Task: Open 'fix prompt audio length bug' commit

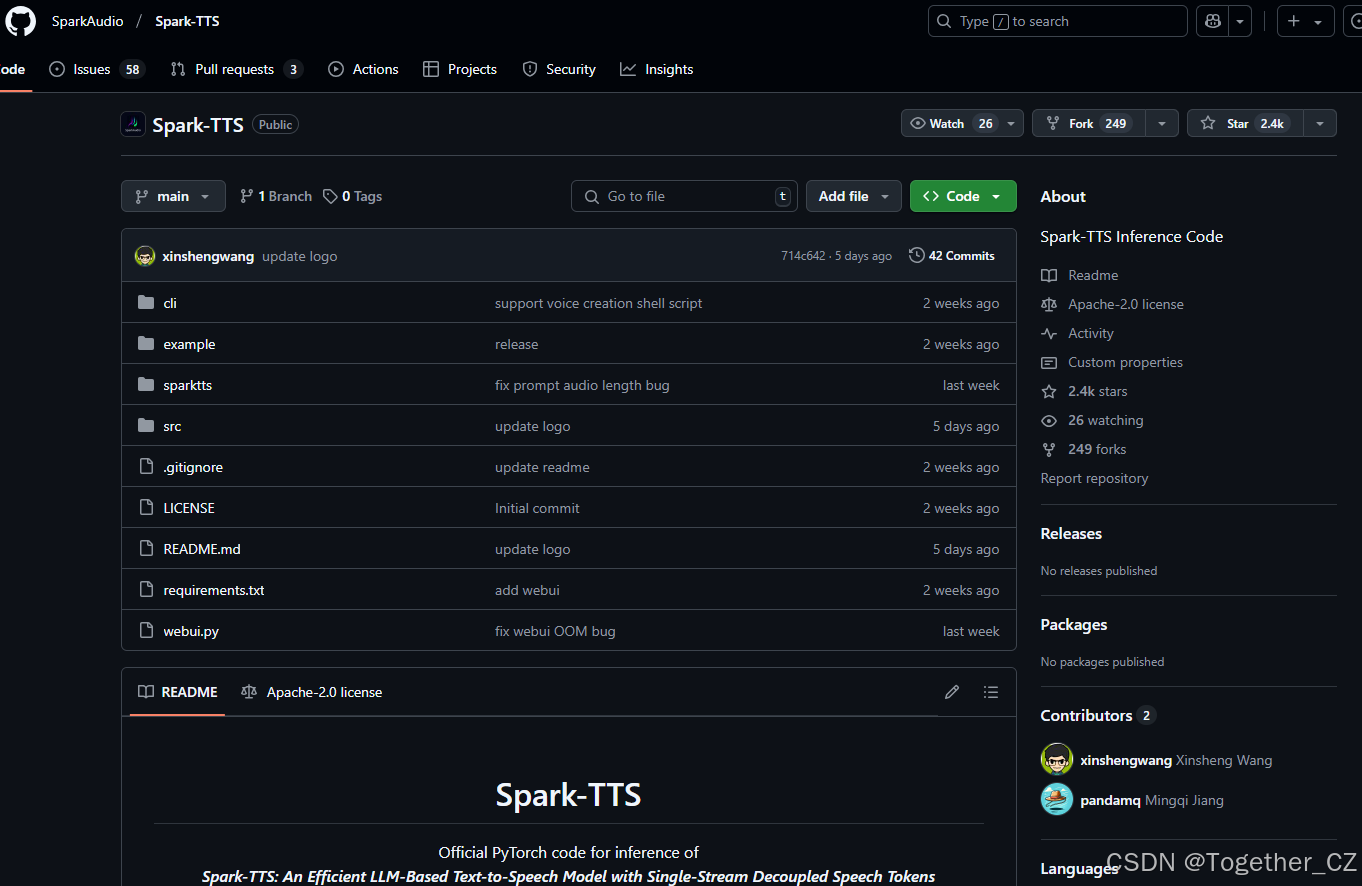Action: (582, 385)
